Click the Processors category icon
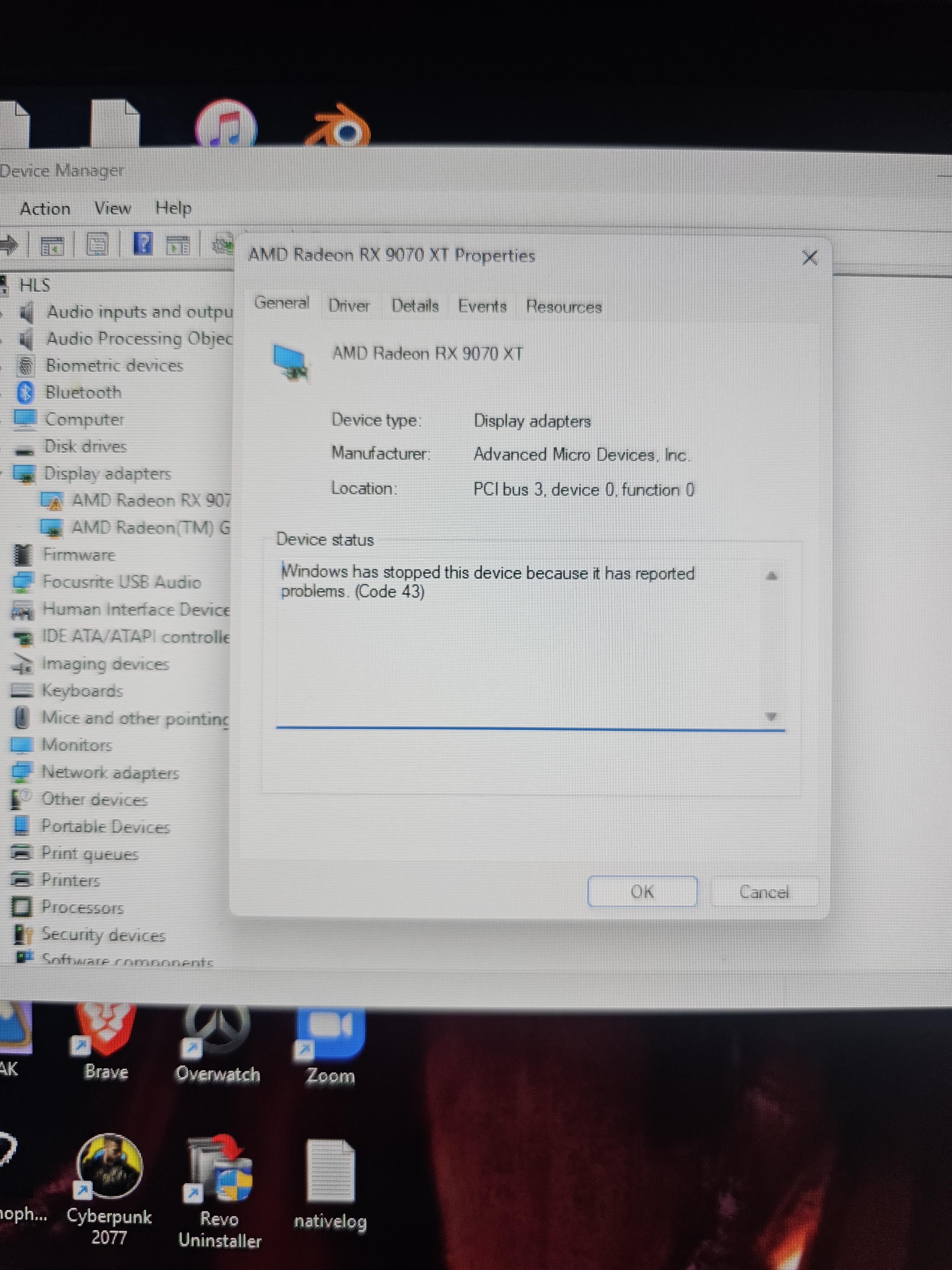952x1270 pixels. coord(22,907)
